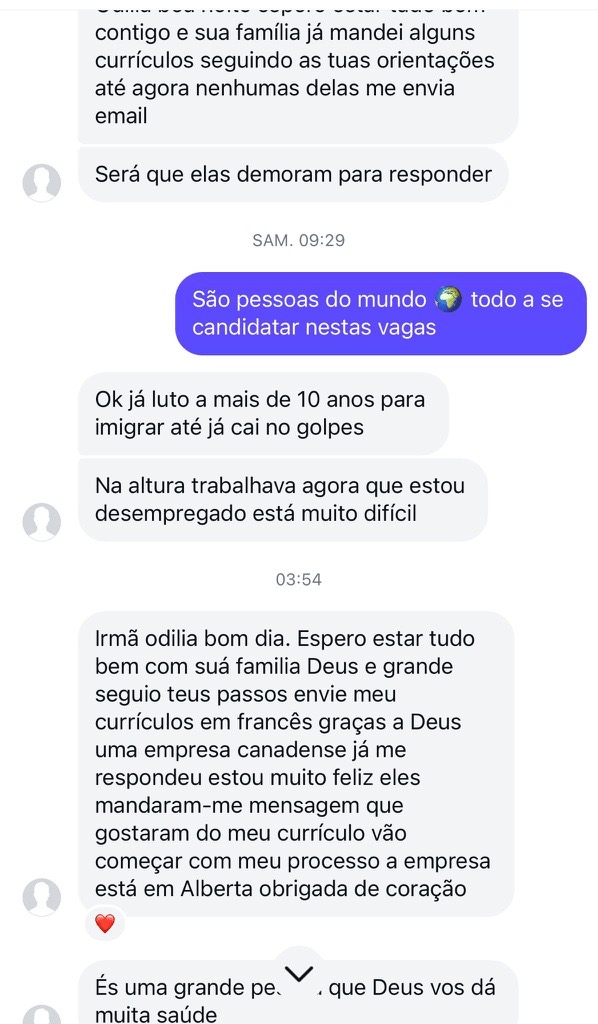Viewport: 598px width, 1024px height.
Task: Select the purple "São pessoas do mundo" message
Action: click(x=381, y=313)
